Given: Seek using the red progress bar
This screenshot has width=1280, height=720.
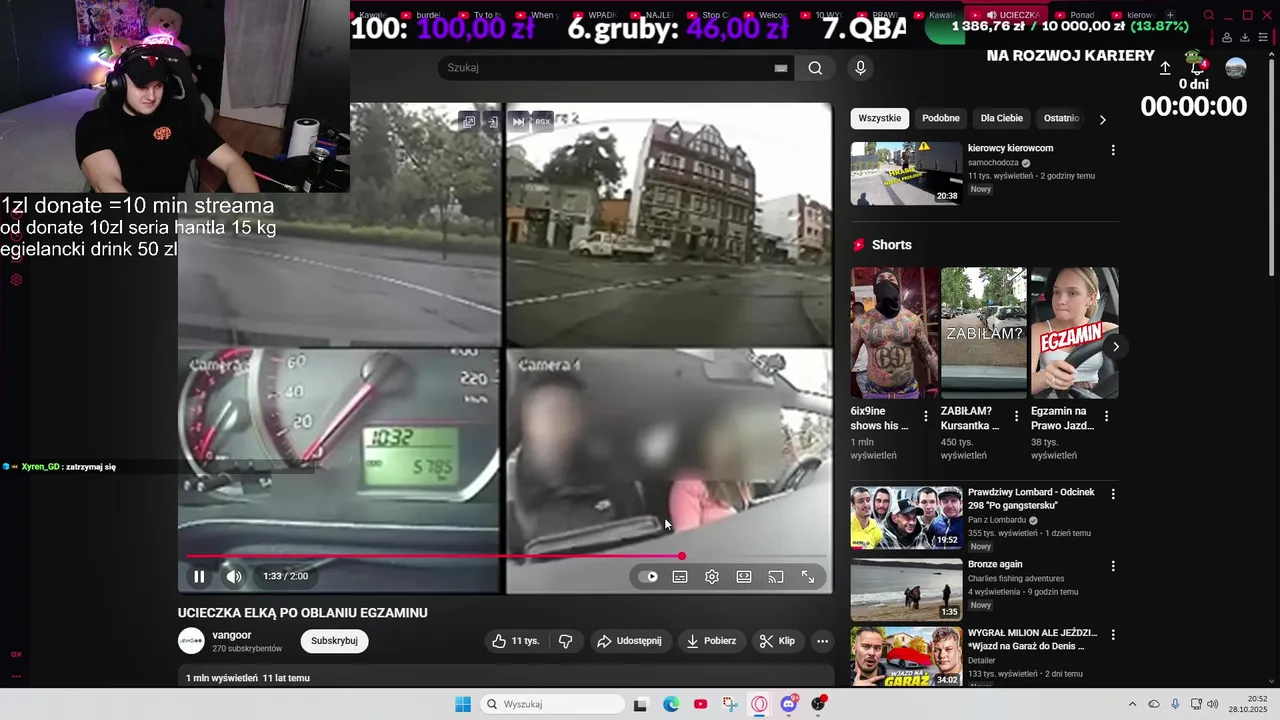Looking at the screenshot, I should (x=506, y=556).
